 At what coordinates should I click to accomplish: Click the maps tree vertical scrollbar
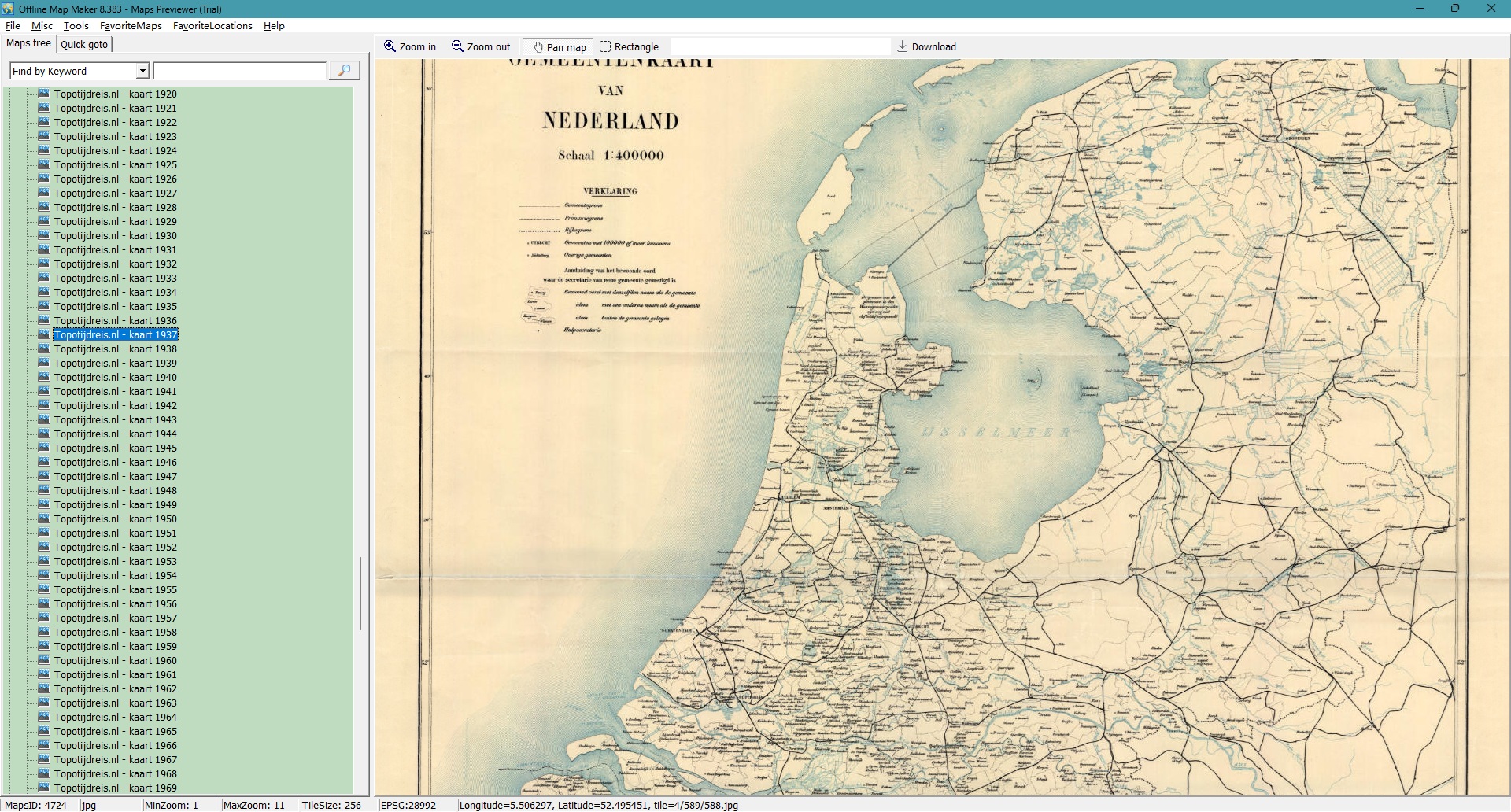[360, 593]
